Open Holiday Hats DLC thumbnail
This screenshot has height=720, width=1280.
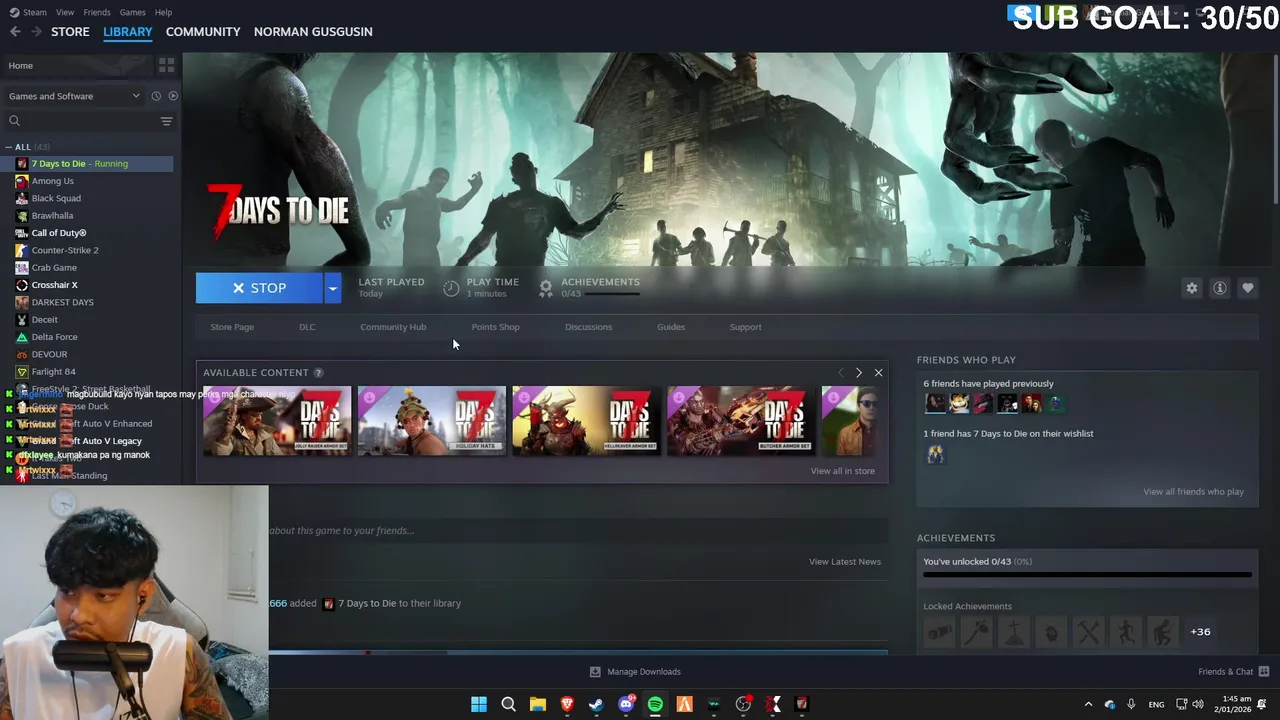point(432,420)
